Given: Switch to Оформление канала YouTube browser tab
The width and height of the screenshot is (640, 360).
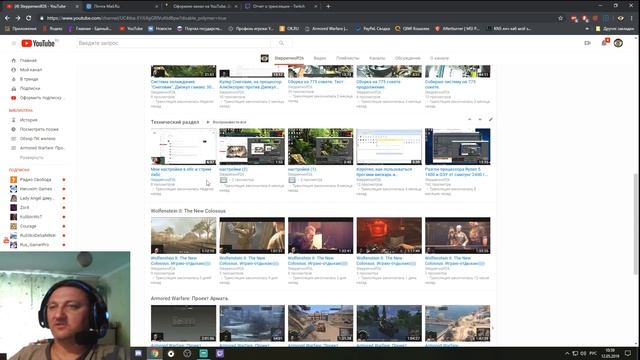Looking at the screenshot, I should [x=201, y=6].
